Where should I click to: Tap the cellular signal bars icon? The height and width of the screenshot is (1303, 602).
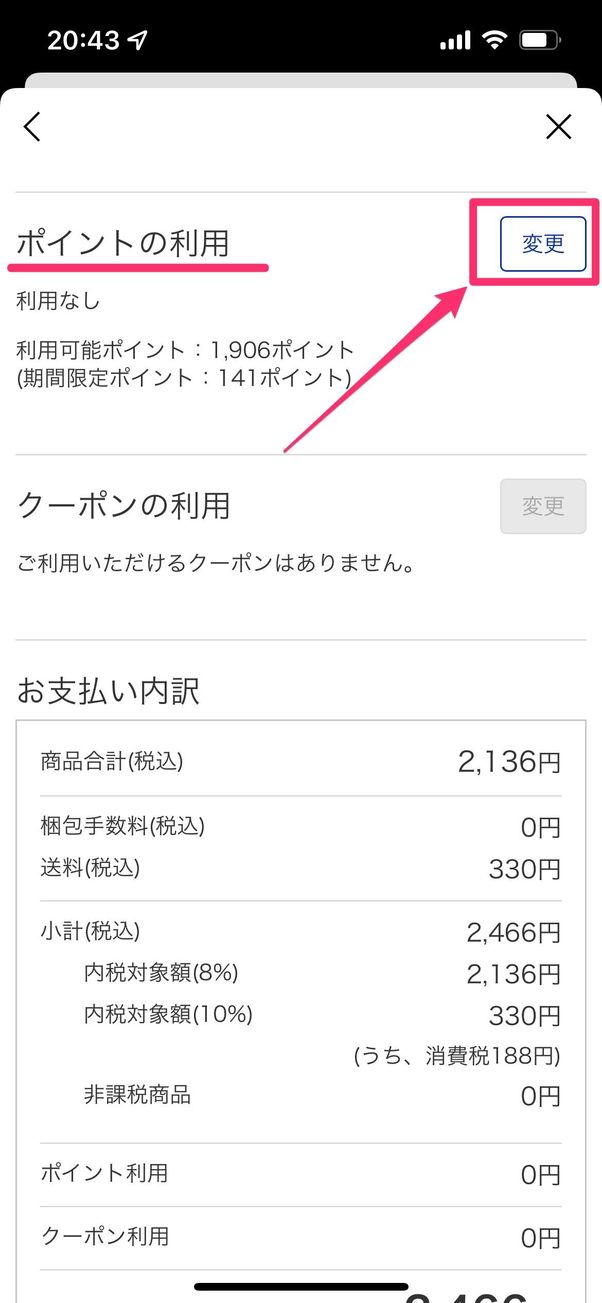[x=454, y=40]
